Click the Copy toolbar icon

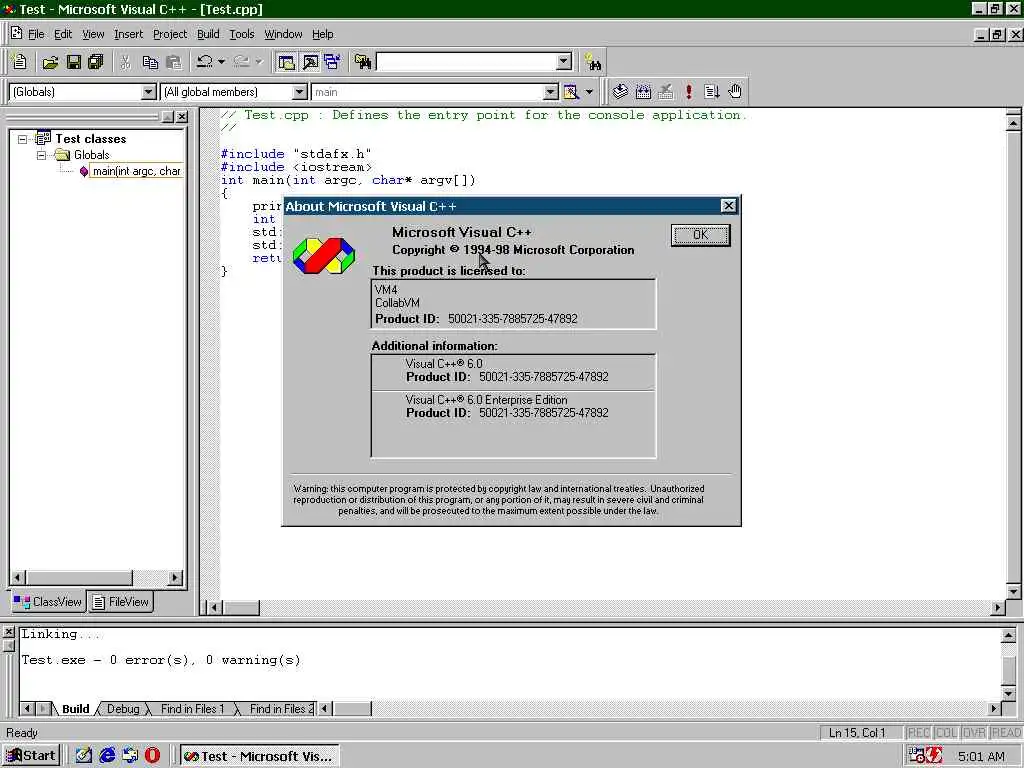(x=150, y=62)
